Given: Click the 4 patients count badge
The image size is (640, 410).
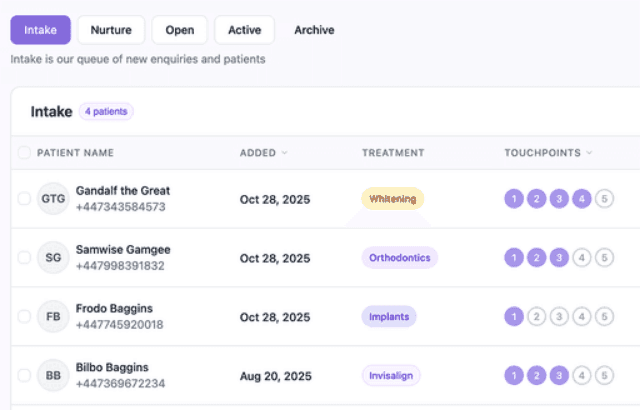Looking at the screenshot, I should (x=106, y=112).
